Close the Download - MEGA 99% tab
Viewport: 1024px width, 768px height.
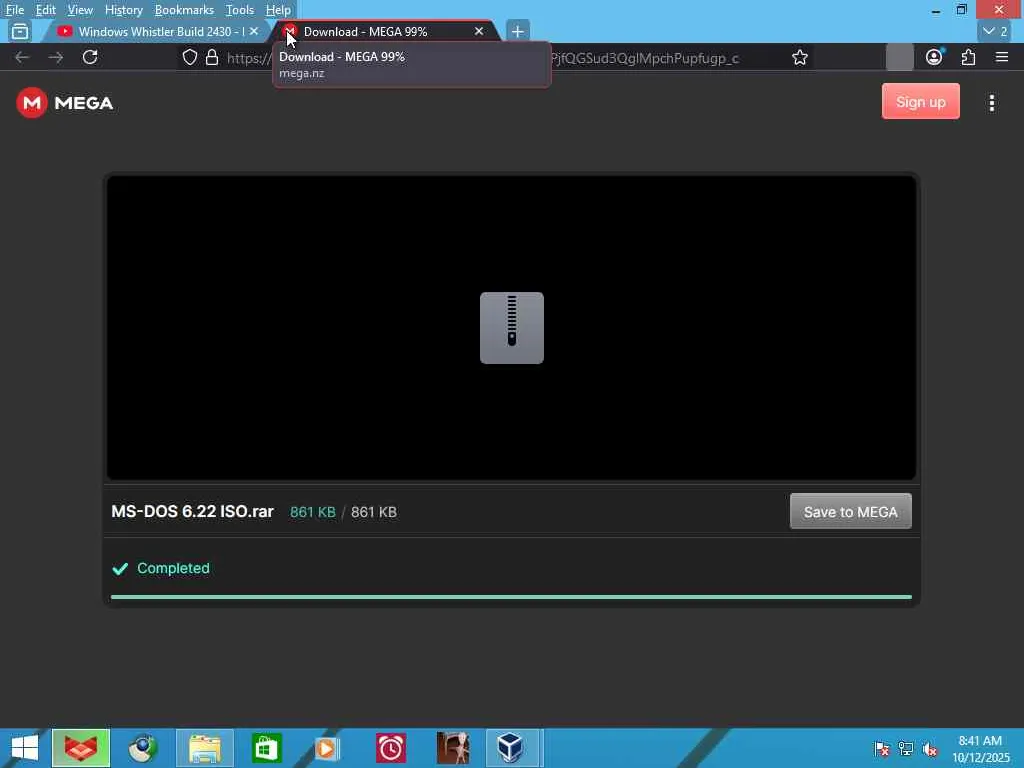(479, 31)
